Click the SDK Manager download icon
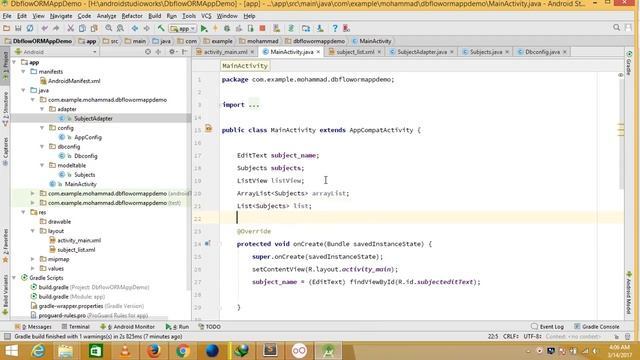Image resolution: width=640 pixels, height=360 pixels. [x=320, y=28]
